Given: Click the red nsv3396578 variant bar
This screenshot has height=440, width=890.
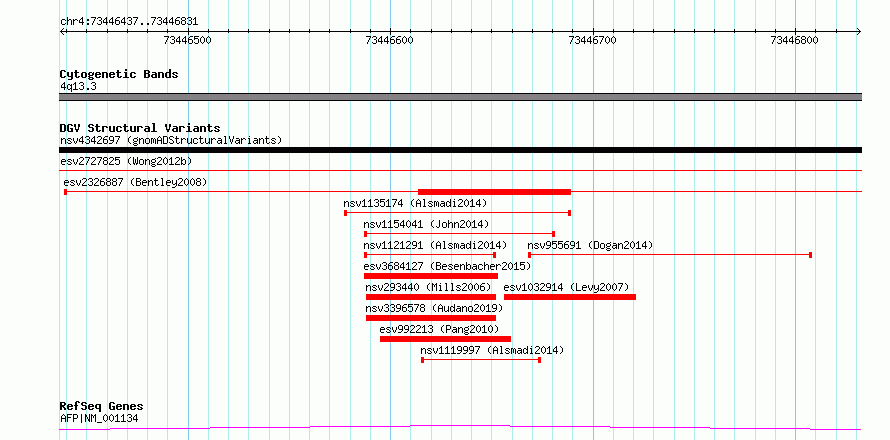Looking at the screenshot, I should click(431, 318).
